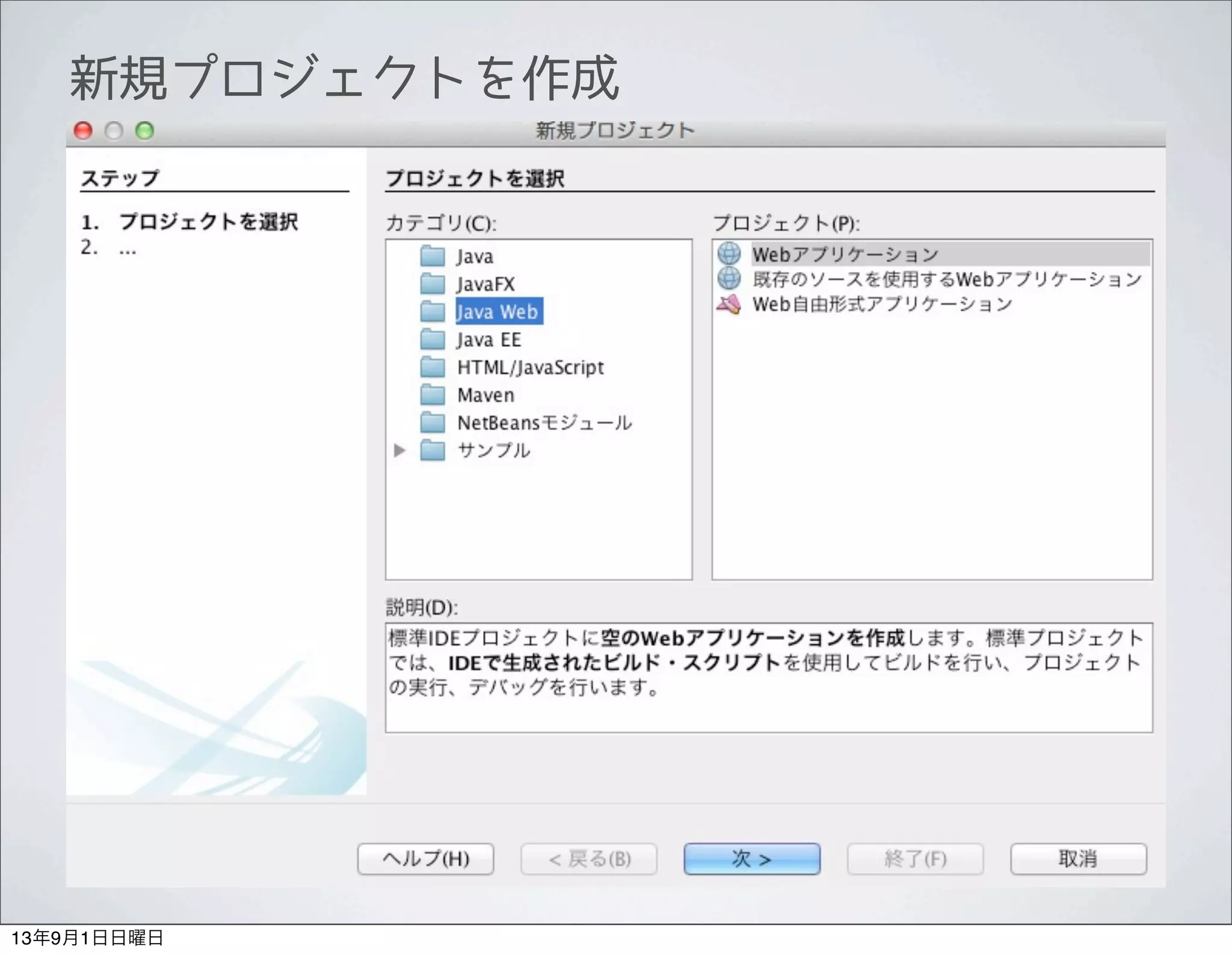Click the 終了(F) finish button

[916, 859]
